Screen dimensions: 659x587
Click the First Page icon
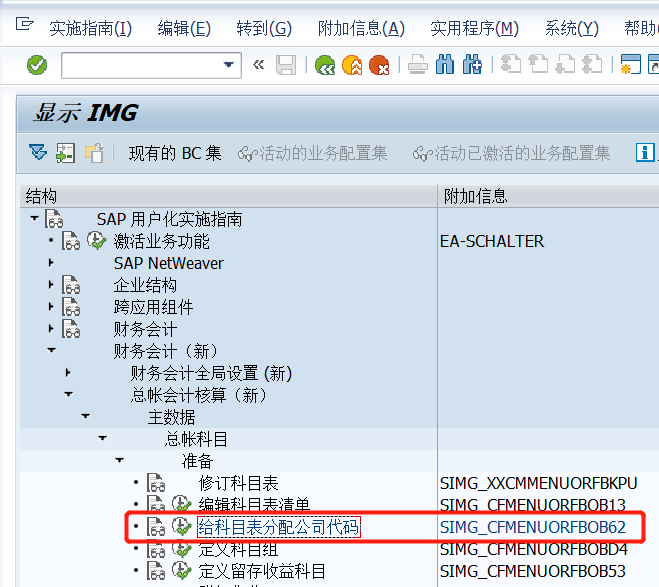tap(511, 65)
